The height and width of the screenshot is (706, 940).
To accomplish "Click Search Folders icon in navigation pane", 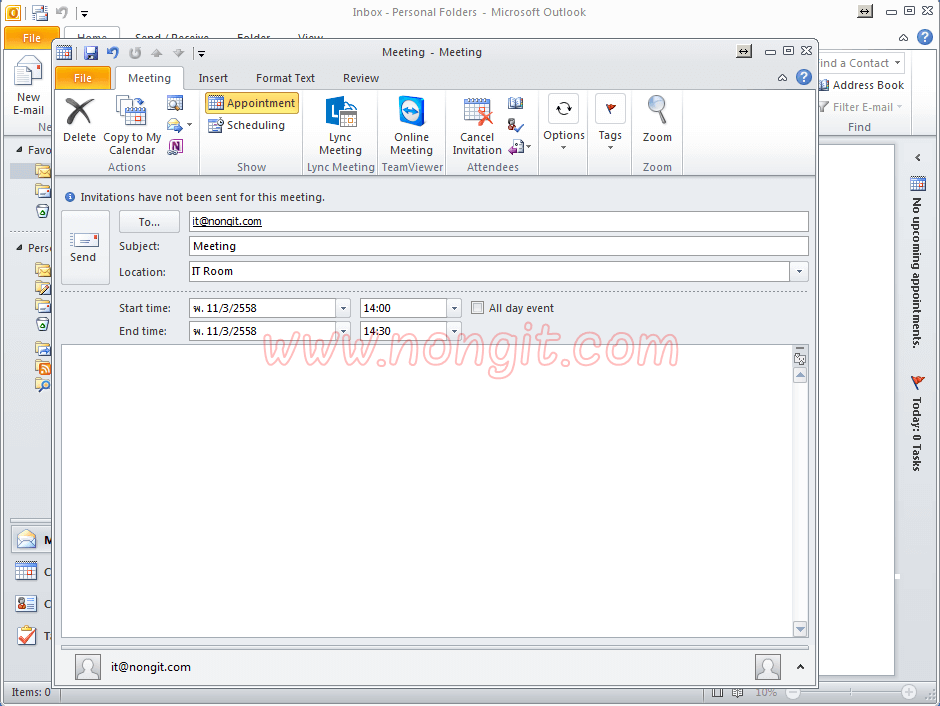I will (43, 384).
